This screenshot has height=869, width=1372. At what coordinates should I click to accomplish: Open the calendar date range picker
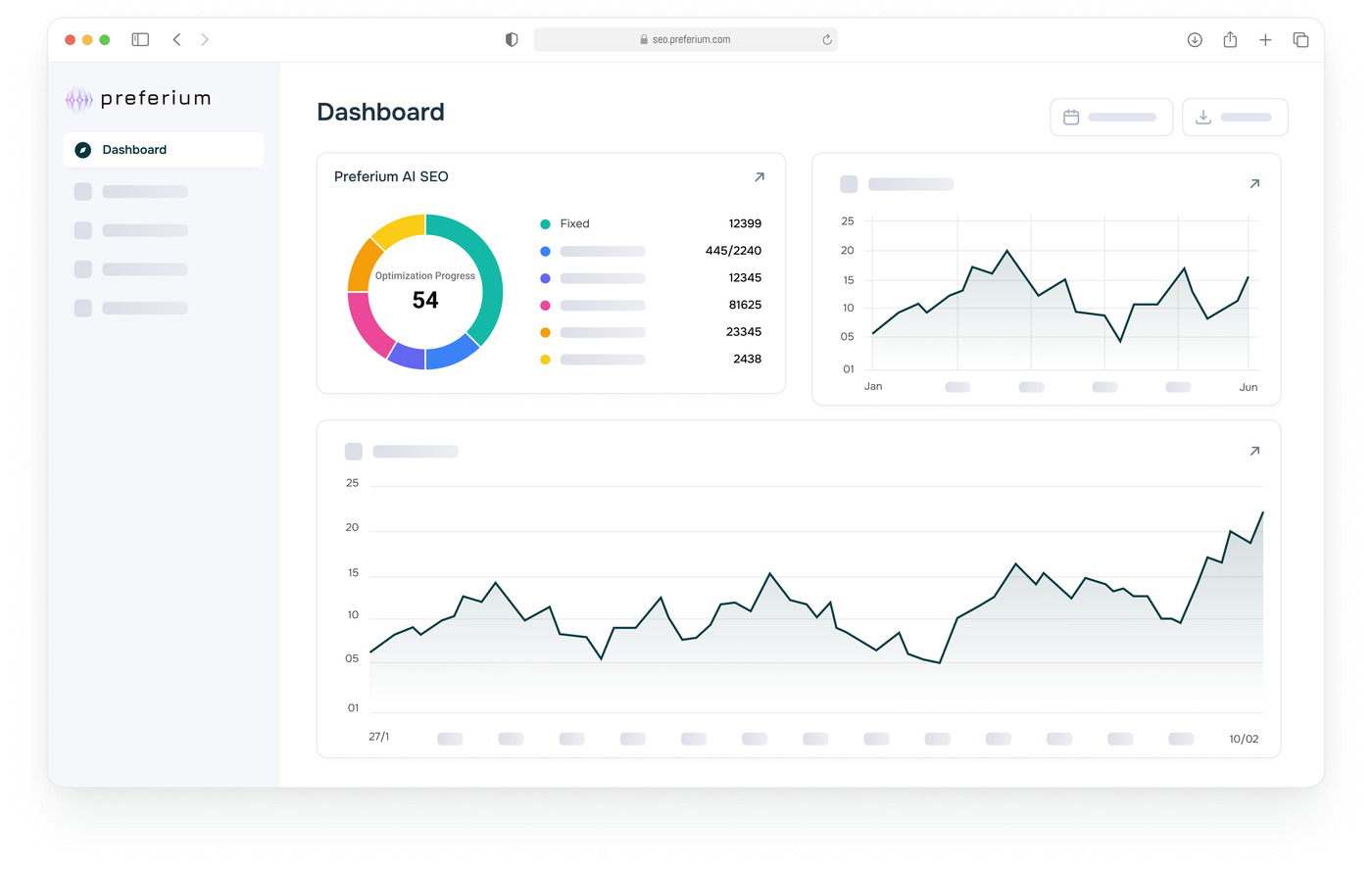point(1111,118)
